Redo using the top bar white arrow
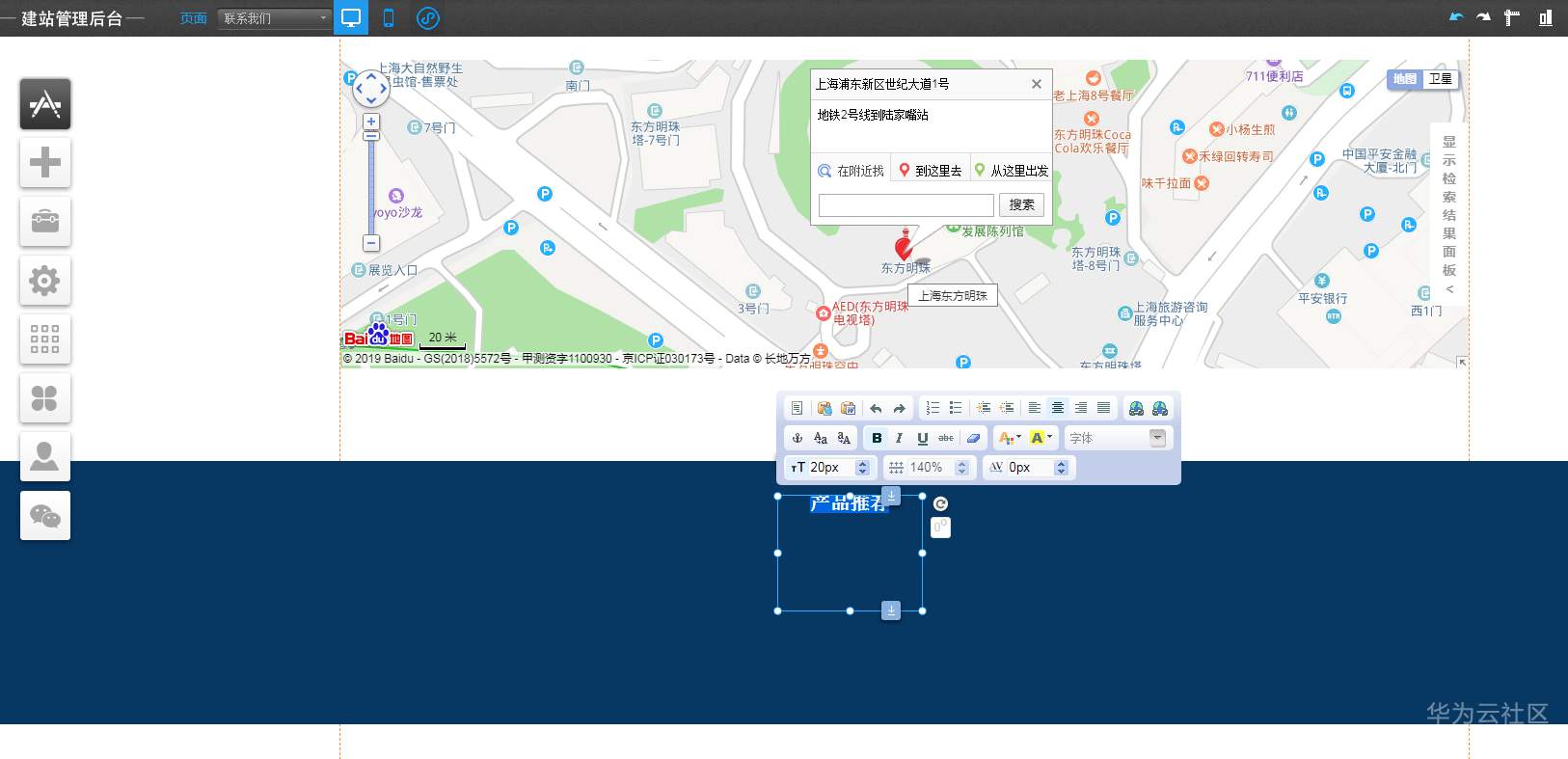 1483,17
